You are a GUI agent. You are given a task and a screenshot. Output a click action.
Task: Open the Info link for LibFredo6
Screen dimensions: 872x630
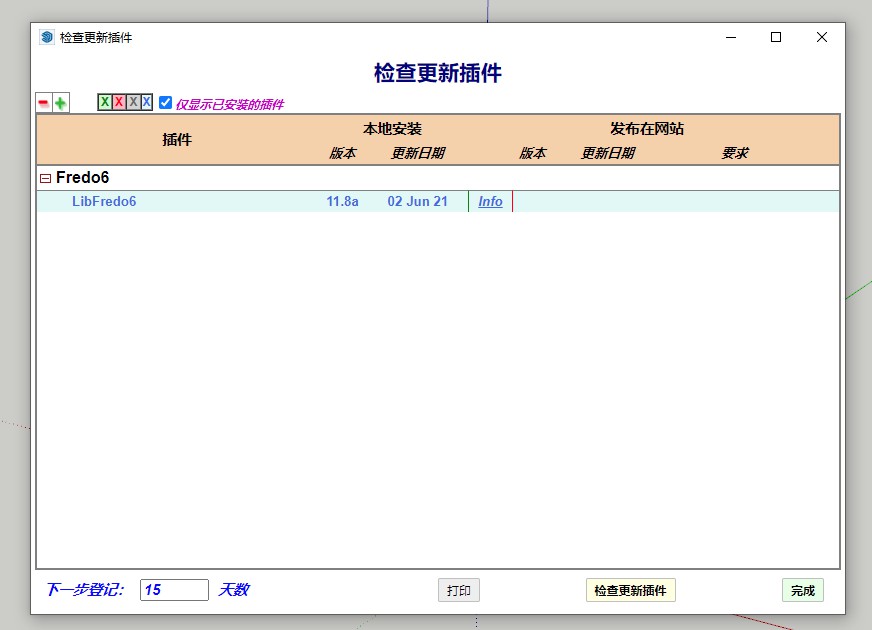tap(490, 202)
